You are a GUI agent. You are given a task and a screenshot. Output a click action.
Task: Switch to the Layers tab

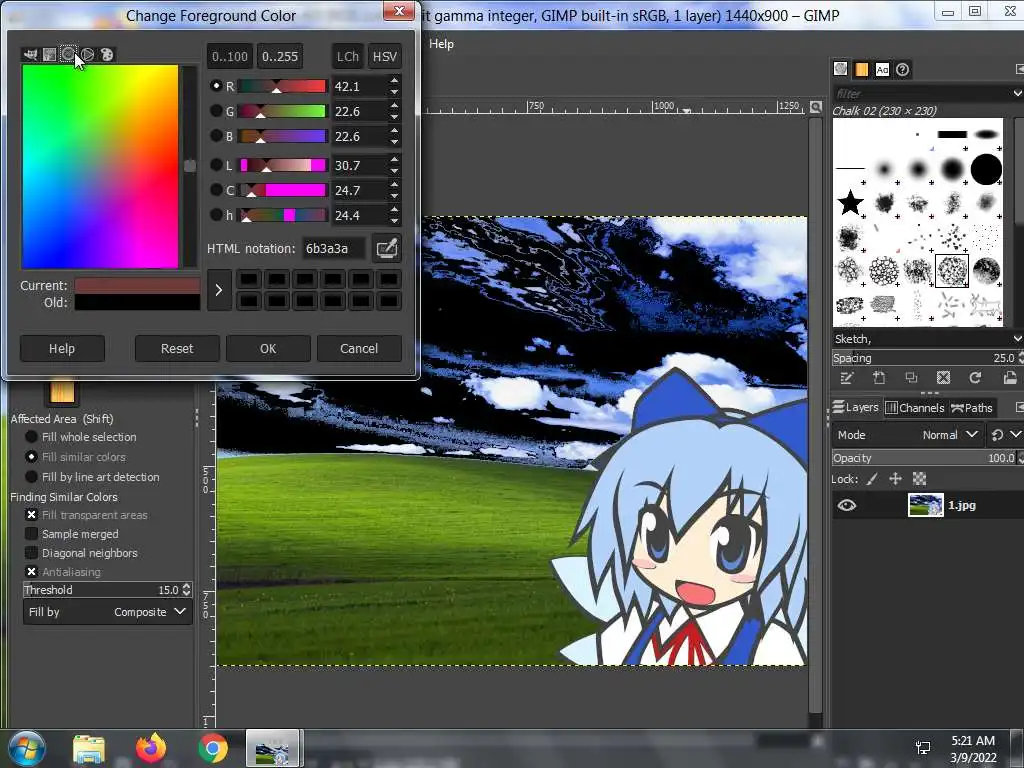pos(856,408)
